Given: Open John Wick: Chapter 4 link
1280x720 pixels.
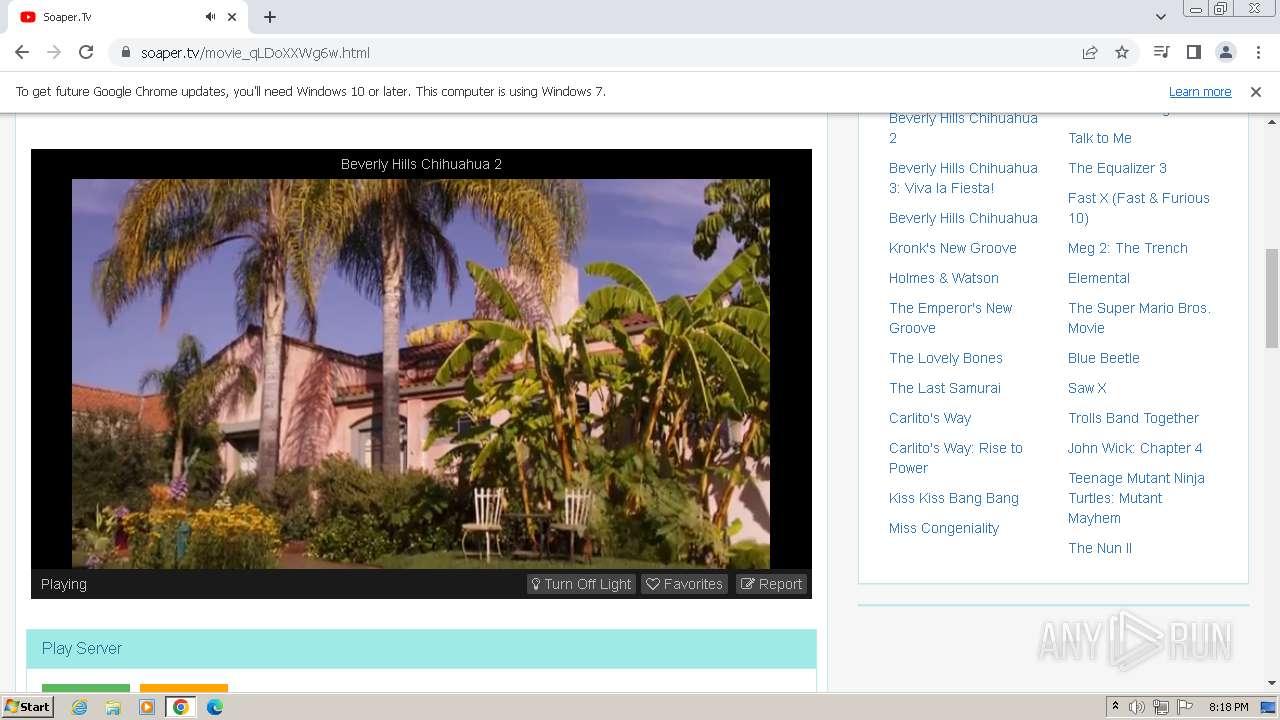Looking at the screenshot, I should (1135, 448).
